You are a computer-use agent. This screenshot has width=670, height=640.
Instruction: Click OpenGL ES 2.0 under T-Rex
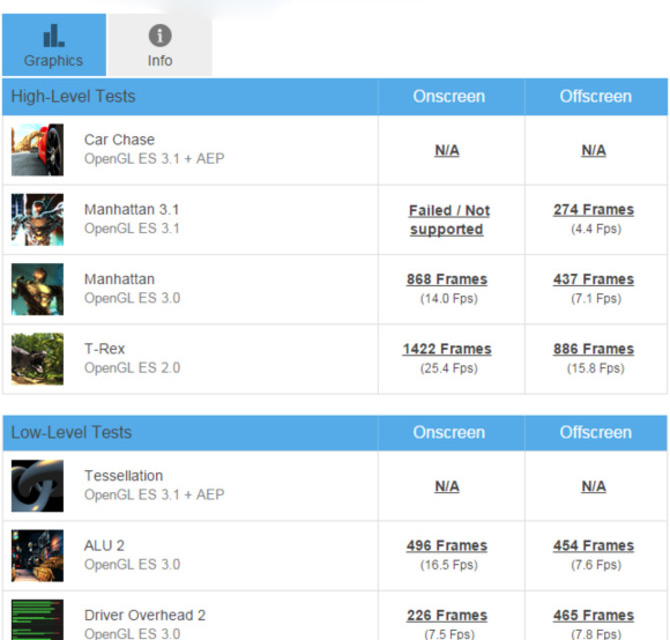[132, 368]
